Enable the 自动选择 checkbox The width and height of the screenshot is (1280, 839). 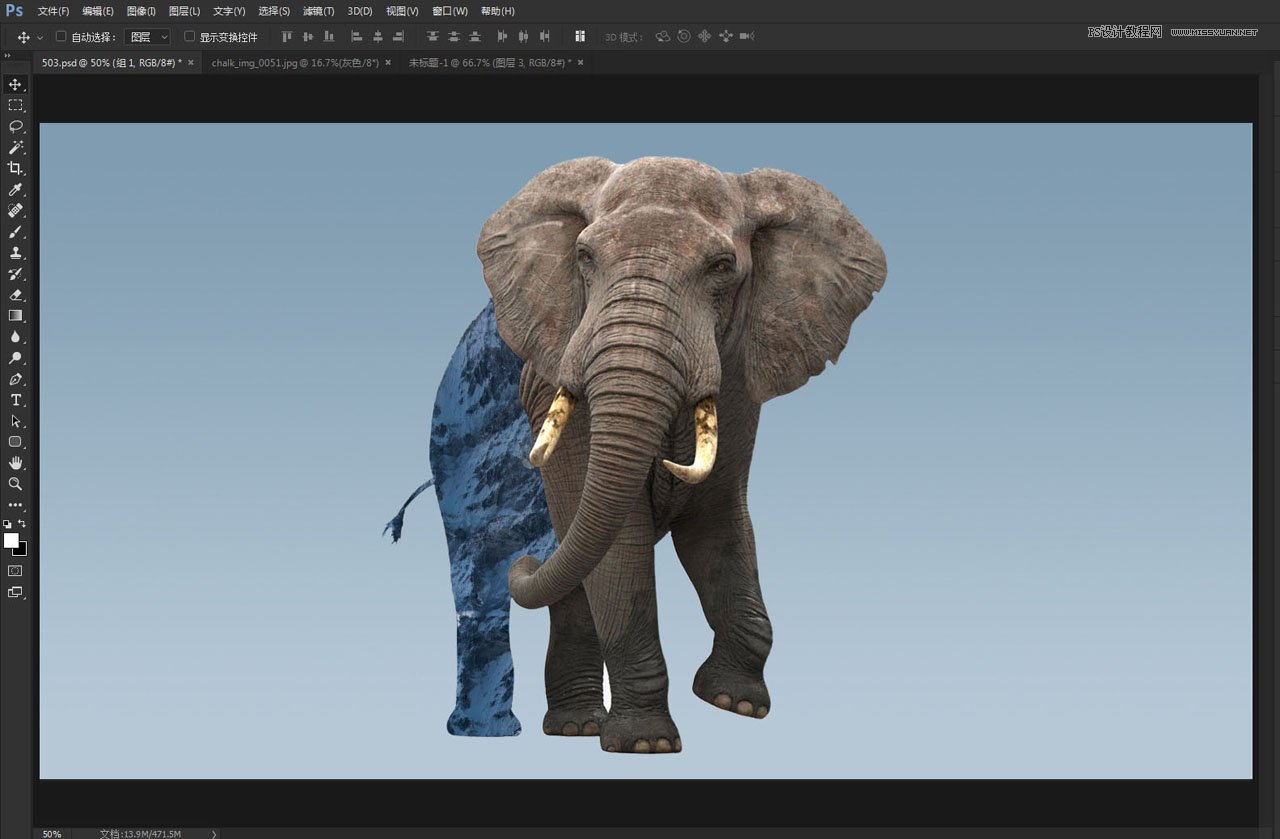click(x=61, y=37)
